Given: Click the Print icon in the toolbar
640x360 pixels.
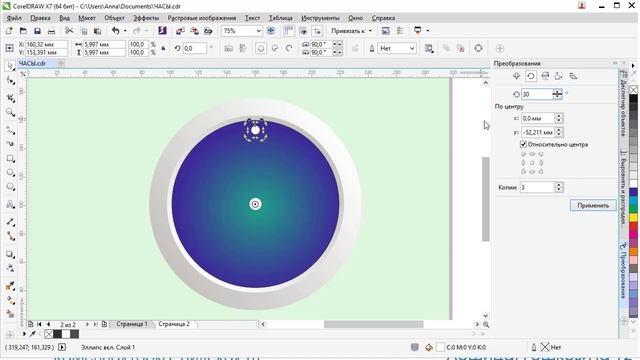Looking at the screenshot, I should 51,31.
